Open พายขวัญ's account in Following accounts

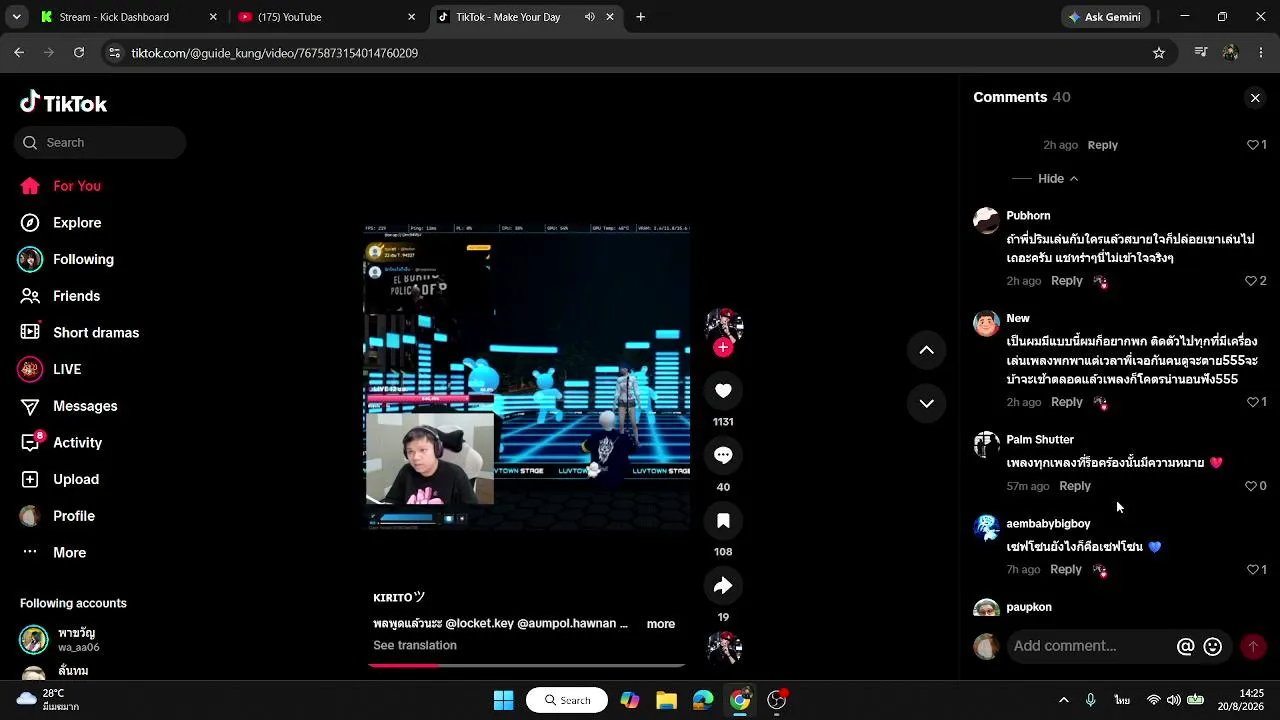point(77,639)
